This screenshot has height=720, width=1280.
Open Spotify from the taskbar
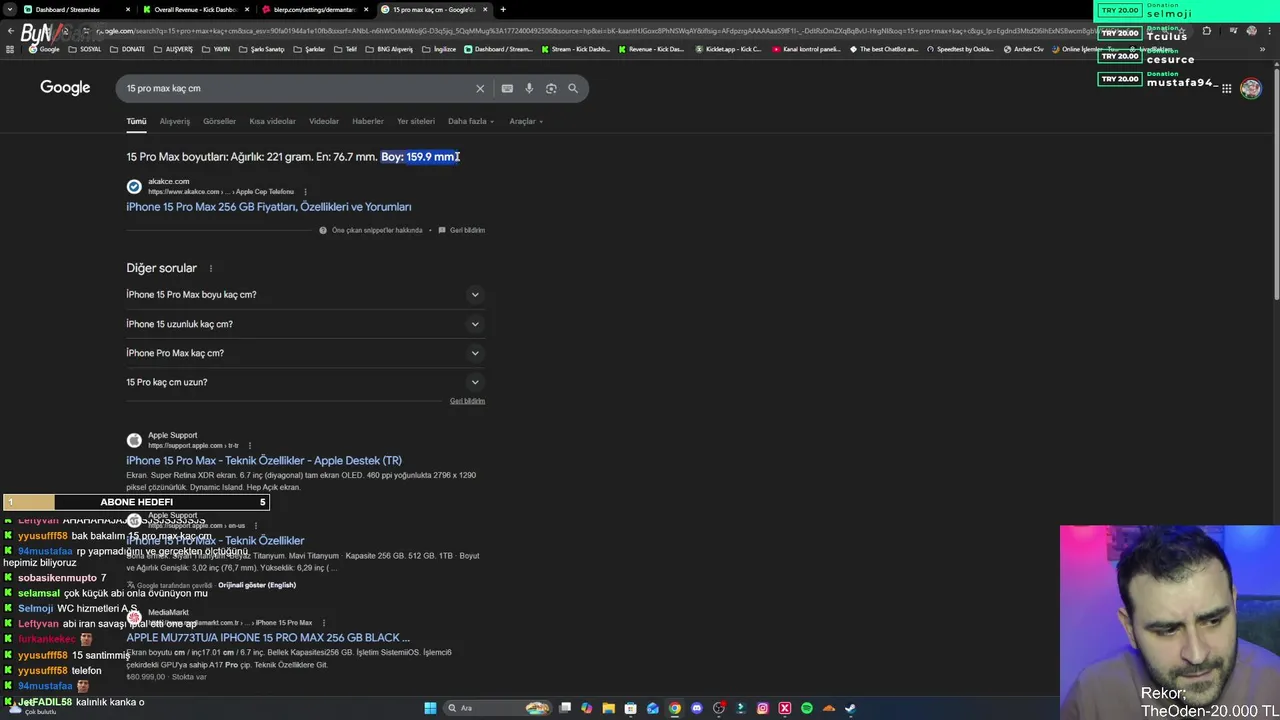[x=807, y=708]
